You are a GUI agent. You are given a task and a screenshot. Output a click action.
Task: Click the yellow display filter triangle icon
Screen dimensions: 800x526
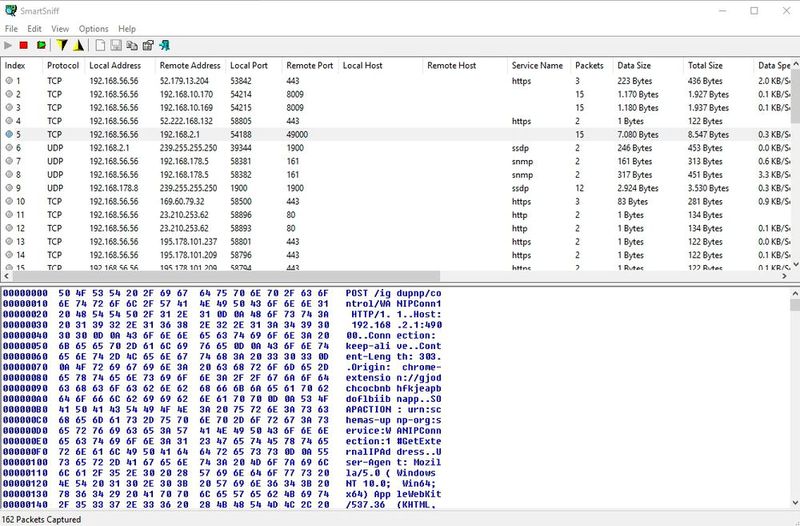(77, 45)
